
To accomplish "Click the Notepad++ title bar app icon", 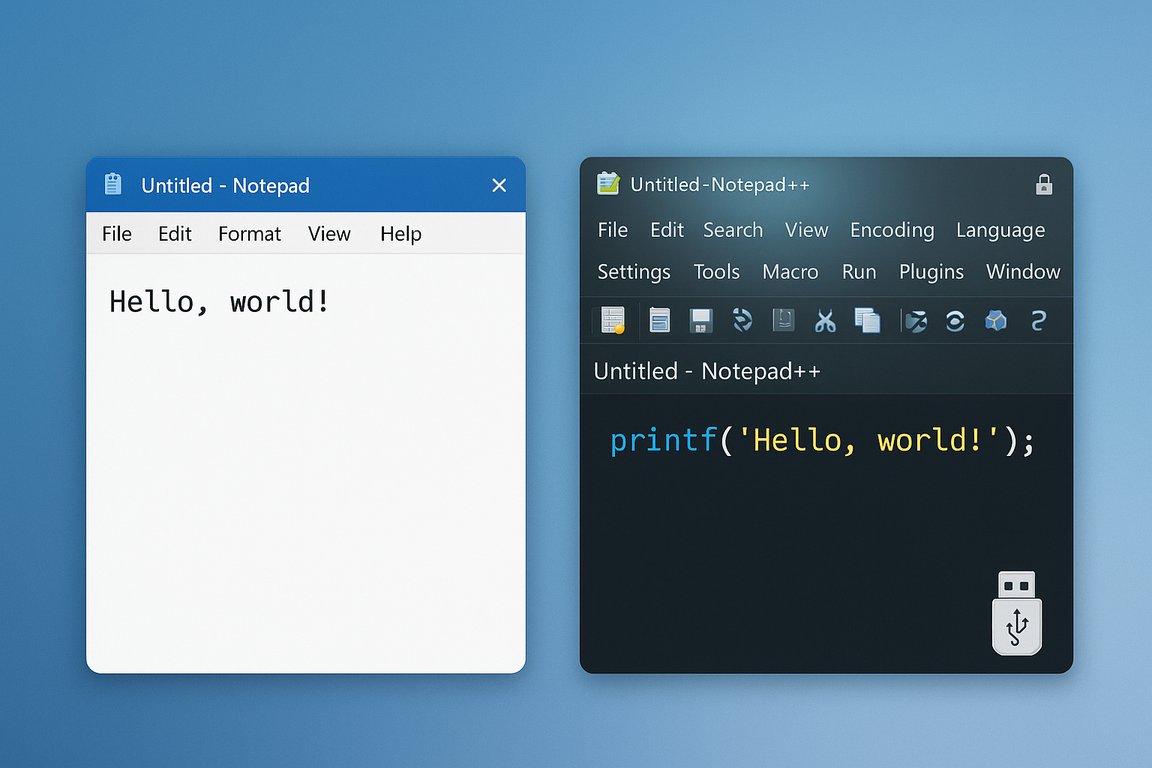I will [x=608, y=183].
